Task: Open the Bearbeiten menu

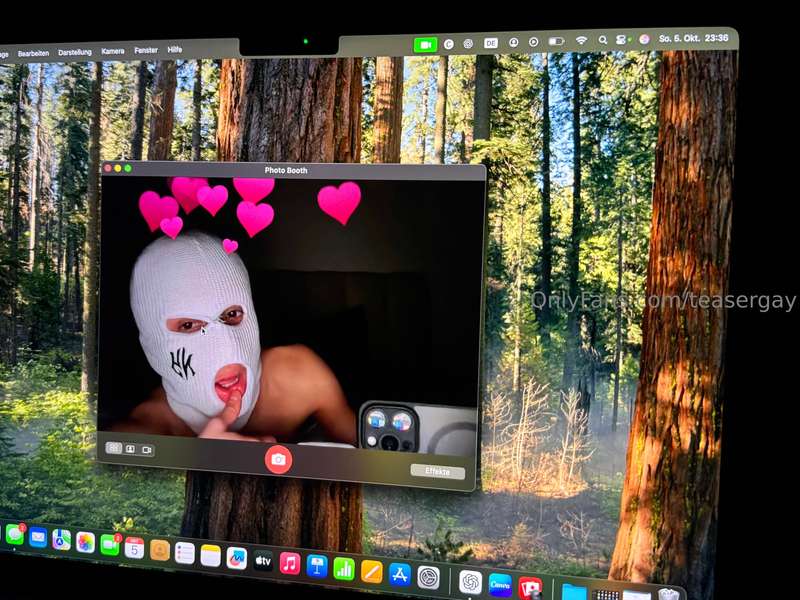Action: pyautogui.click(x=34, y=54)
